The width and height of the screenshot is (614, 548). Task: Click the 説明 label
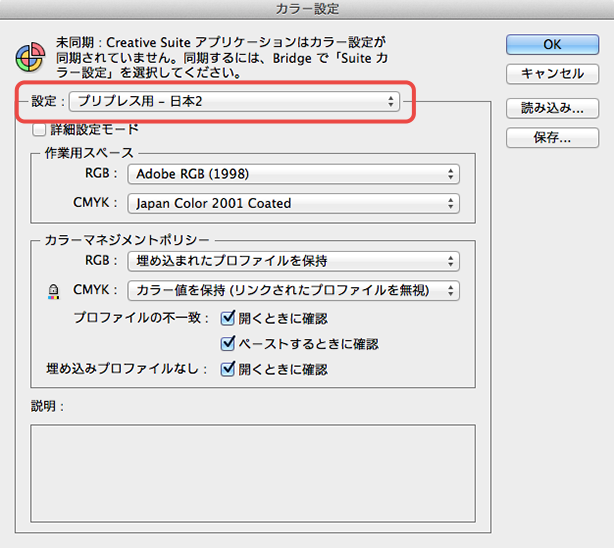coord(47,406)
